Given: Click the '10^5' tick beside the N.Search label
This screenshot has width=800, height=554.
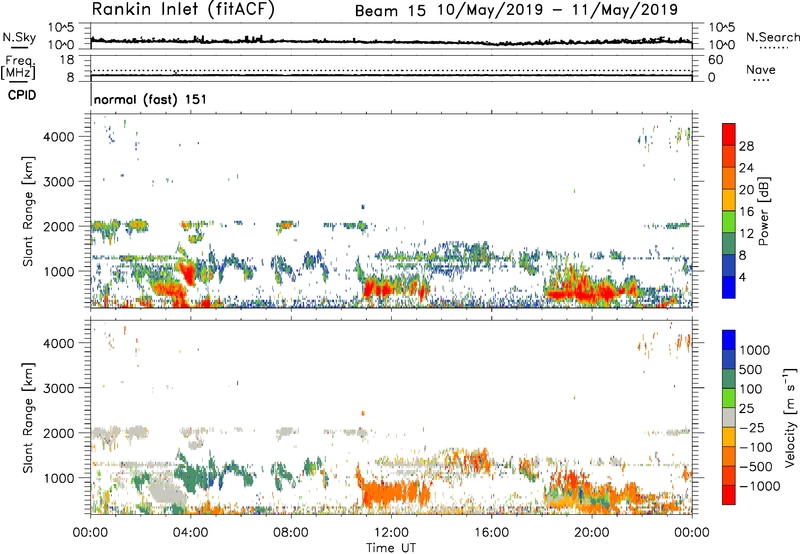Looking at the screenshot, I should click(721, 28).
